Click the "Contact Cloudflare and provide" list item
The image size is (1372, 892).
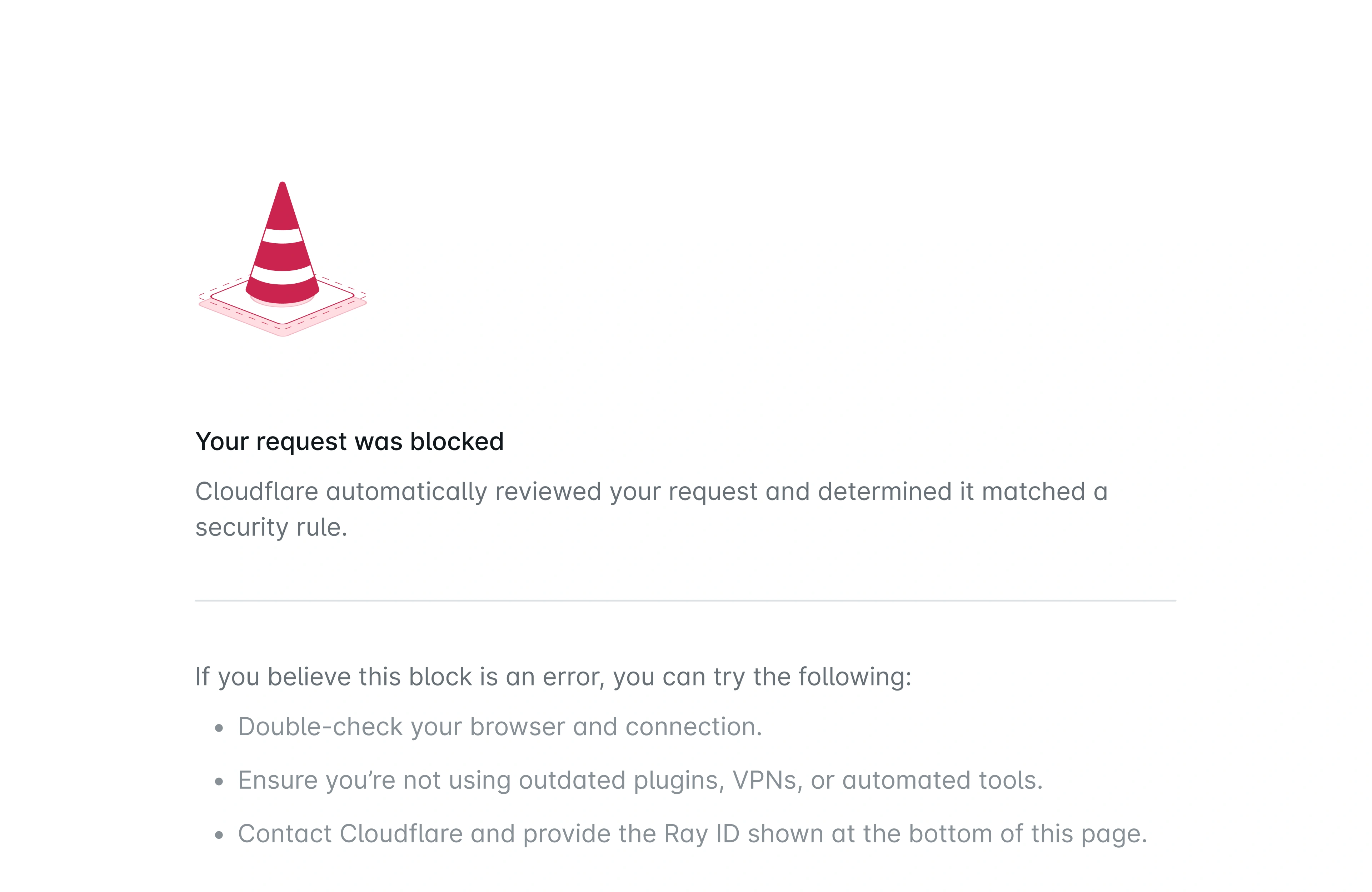click(x=692, y=834)
